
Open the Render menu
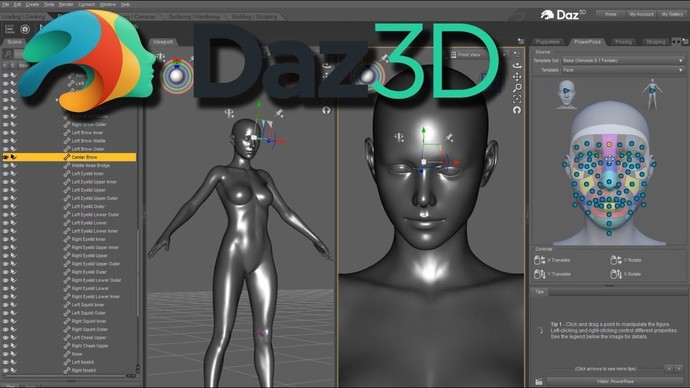(66, 4)
